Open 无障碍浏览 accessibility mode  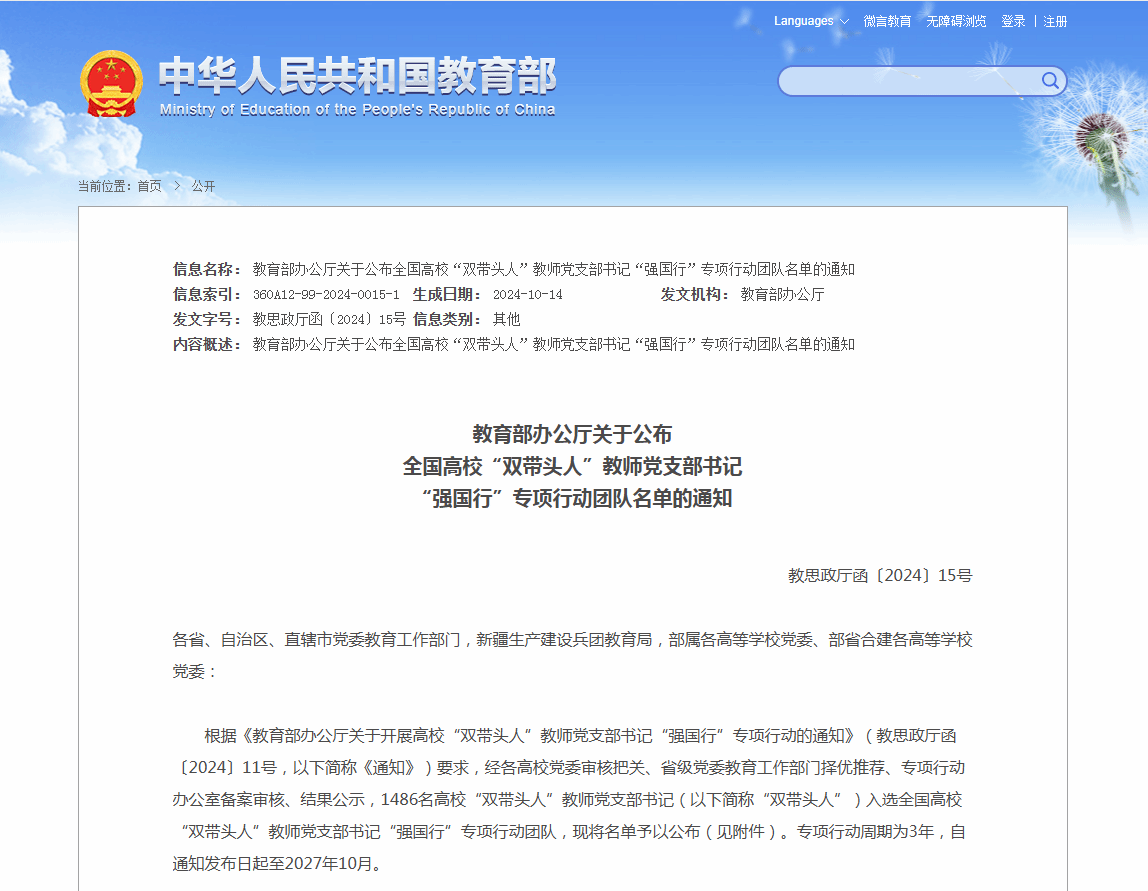(x=956, y=21)
